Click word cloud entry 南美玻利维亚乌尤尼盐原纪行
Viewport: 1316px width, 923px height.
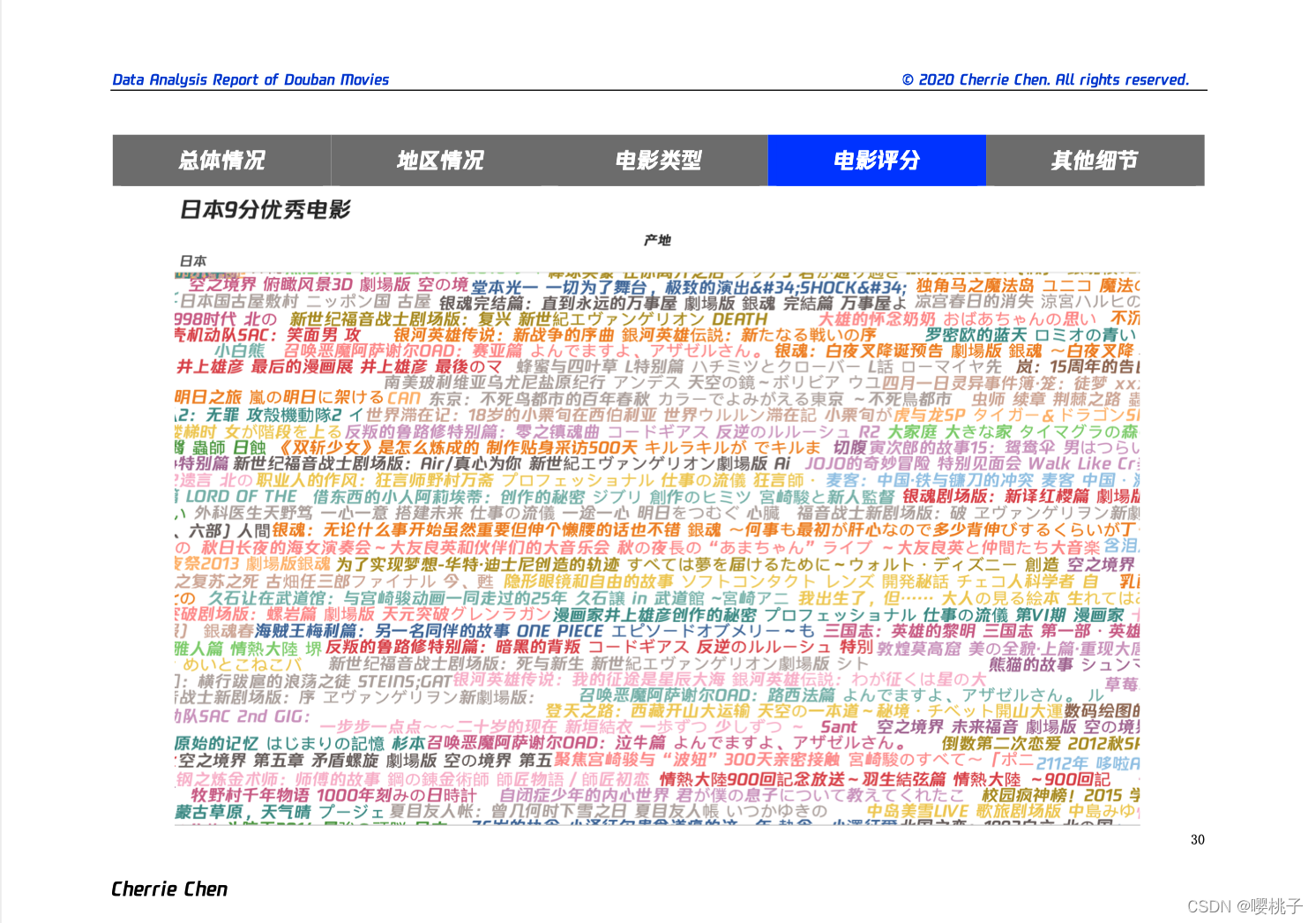(x=495, y=382)
